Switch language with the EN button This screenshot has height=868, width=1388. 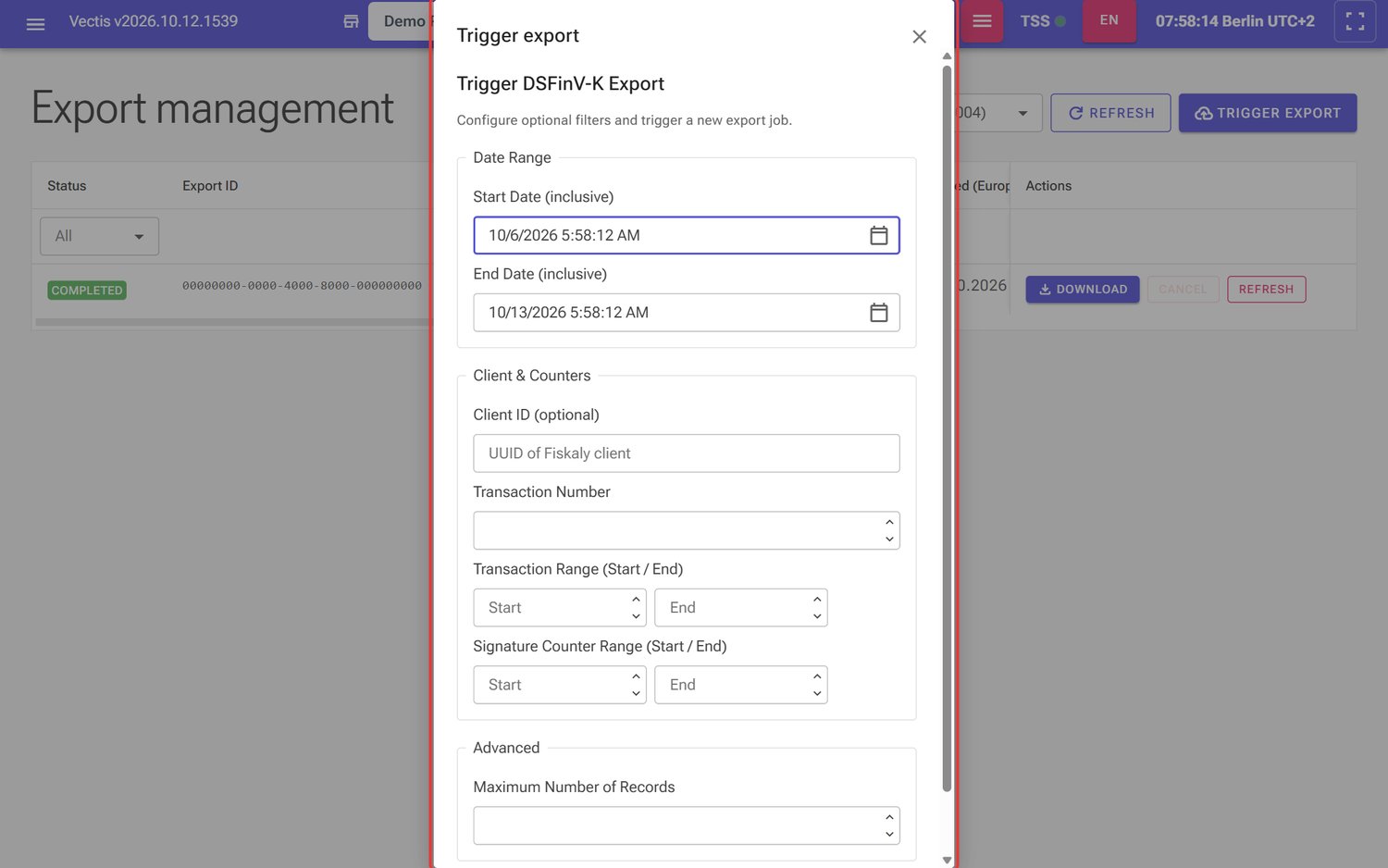pos(1109,20)
